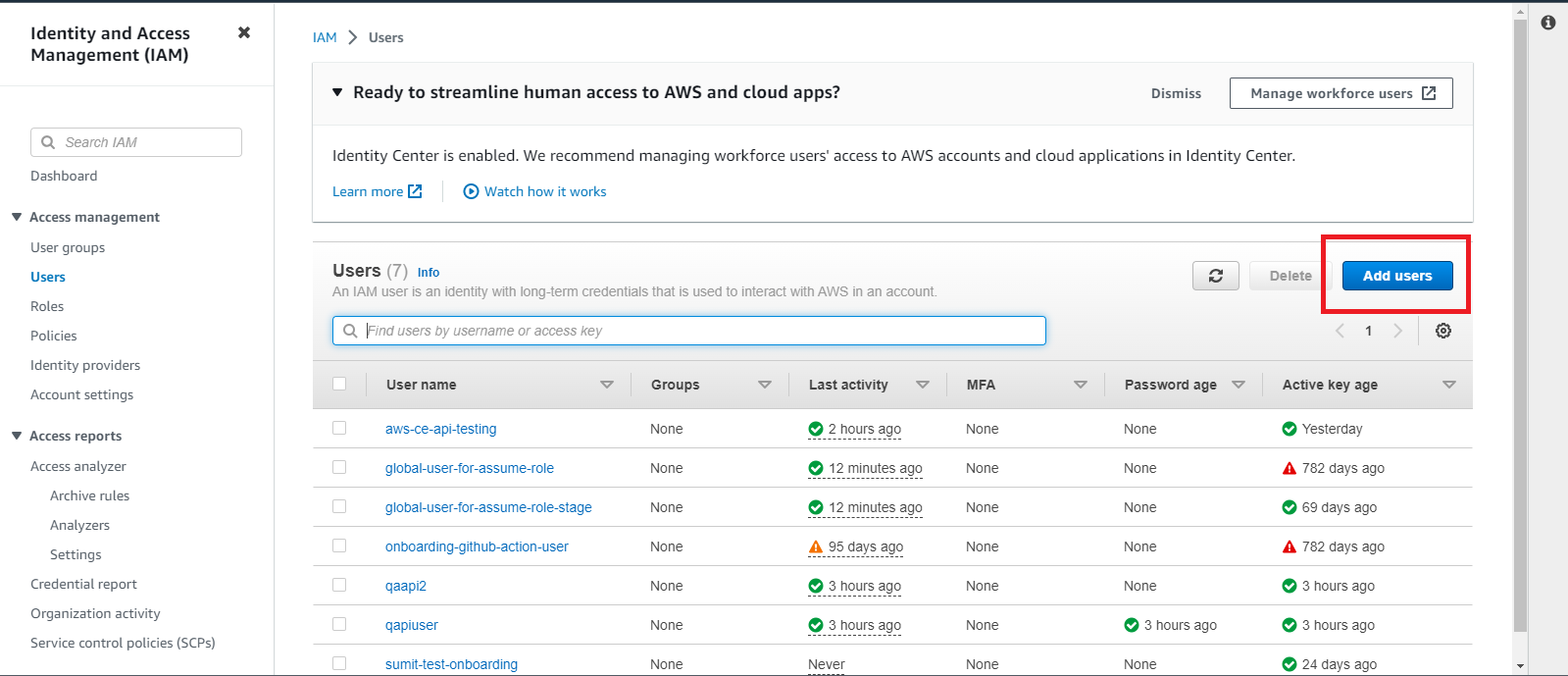Click the play icon beside Watch how it works
1568x676 pixels.
[x=471, y=191]
